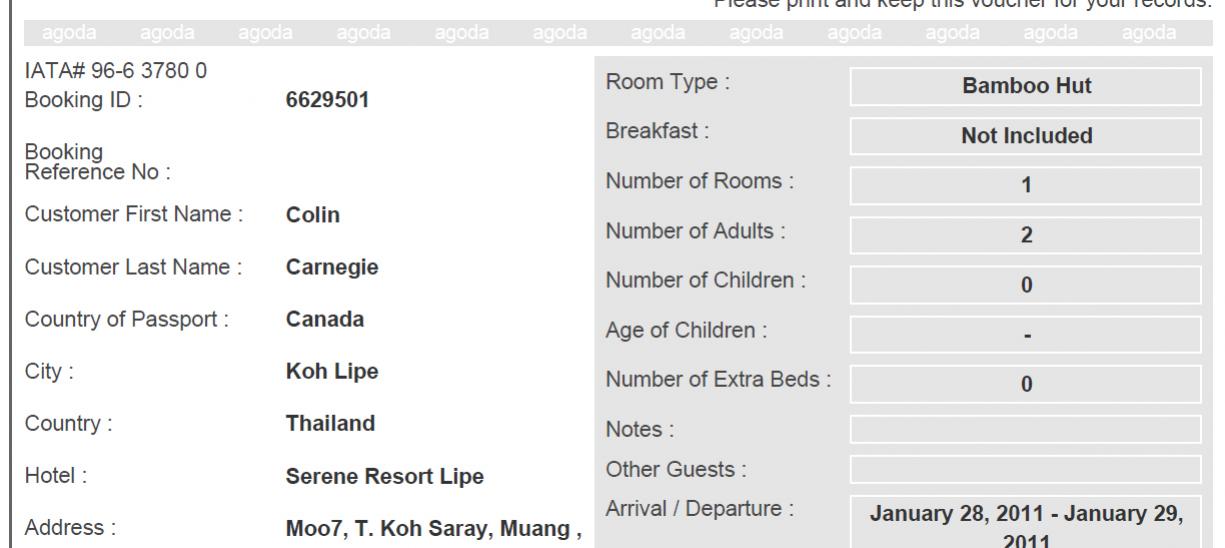Select the Not Included breakfast field
This screenshot has height=548, width=1225.
point(1025,135)
